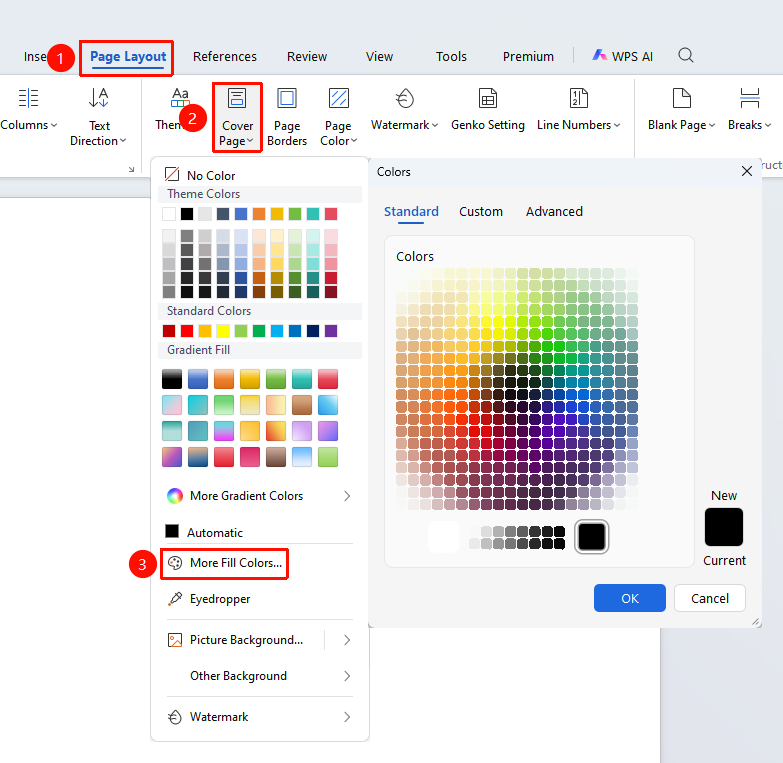Choose No Color fill
Viewport: 783px width, 763px height.
point(200,175)
